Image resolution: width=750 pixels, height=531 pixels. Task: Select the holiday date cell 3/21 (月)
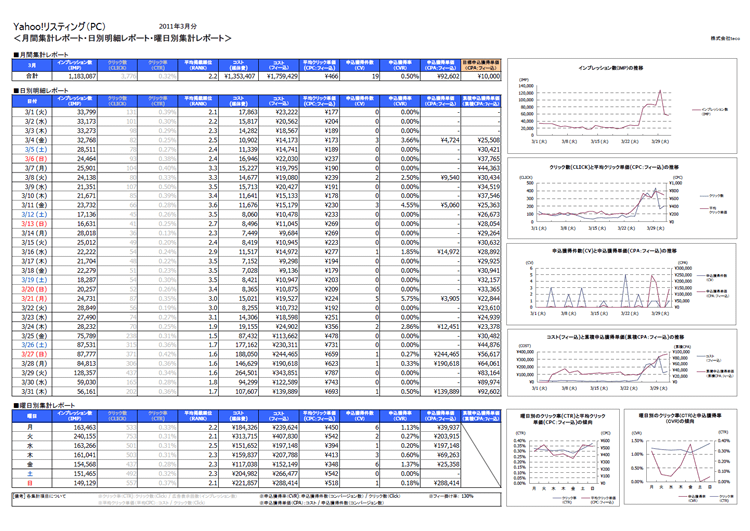tap(32, 299)
